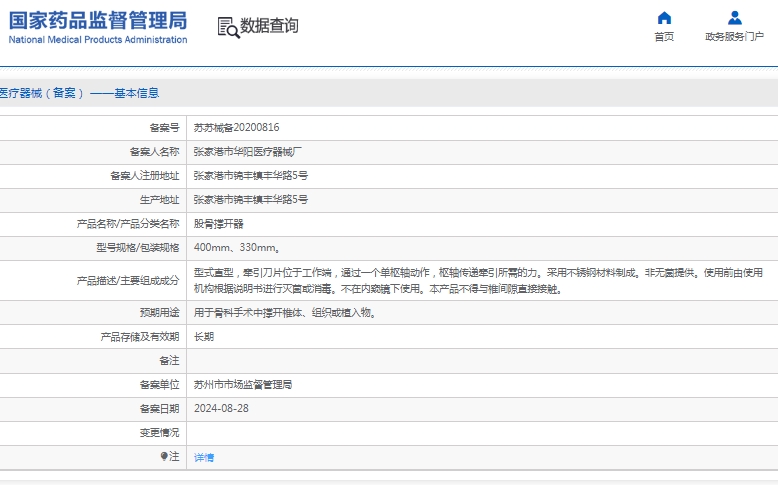Screen dimensions: 778x485
Task: Select product name 股骨撑开器
Action: [x=218, y=224]
